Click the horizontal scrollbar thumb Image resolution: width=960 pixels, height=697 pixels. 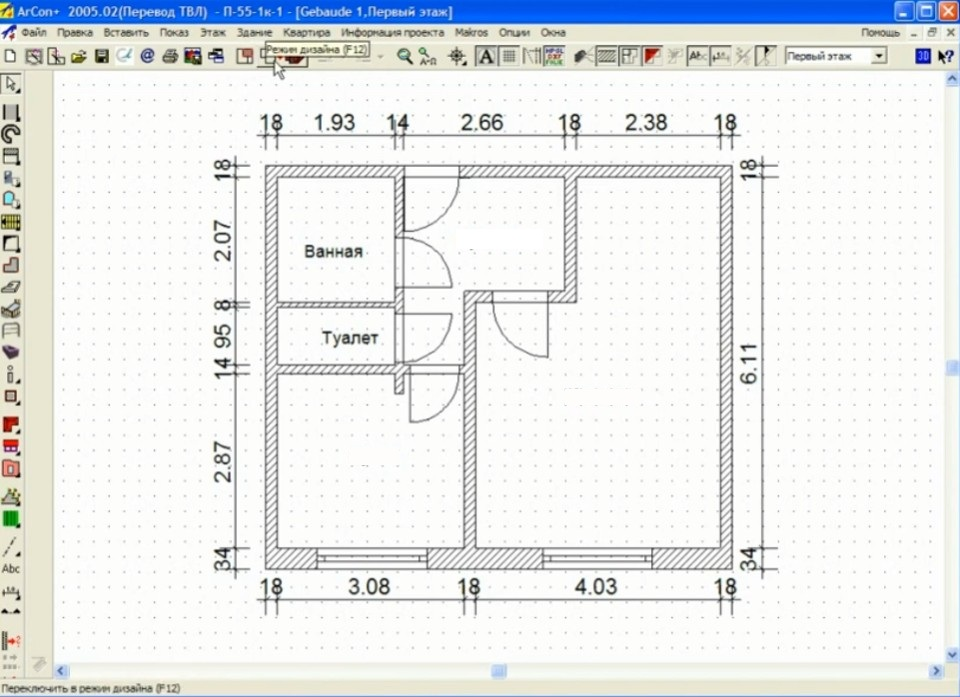(499, 671)
